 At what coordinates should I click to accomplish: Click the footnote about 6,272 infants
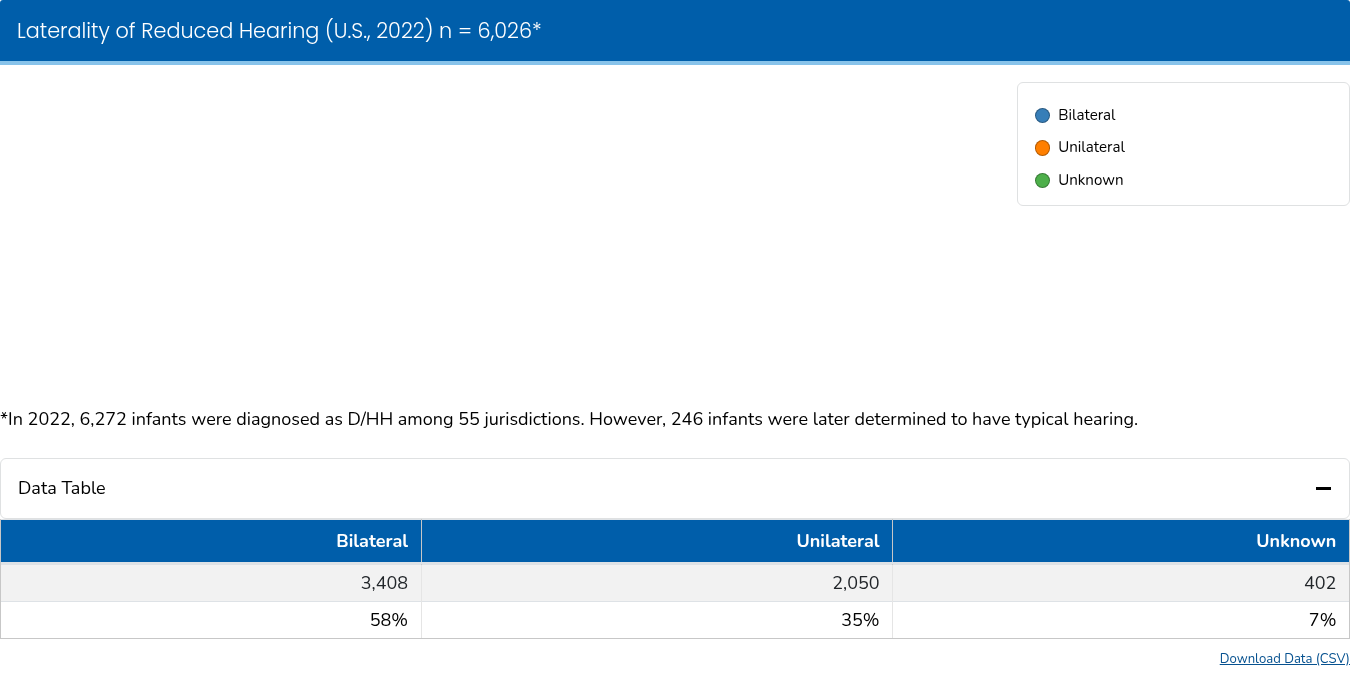pos(569,419)
